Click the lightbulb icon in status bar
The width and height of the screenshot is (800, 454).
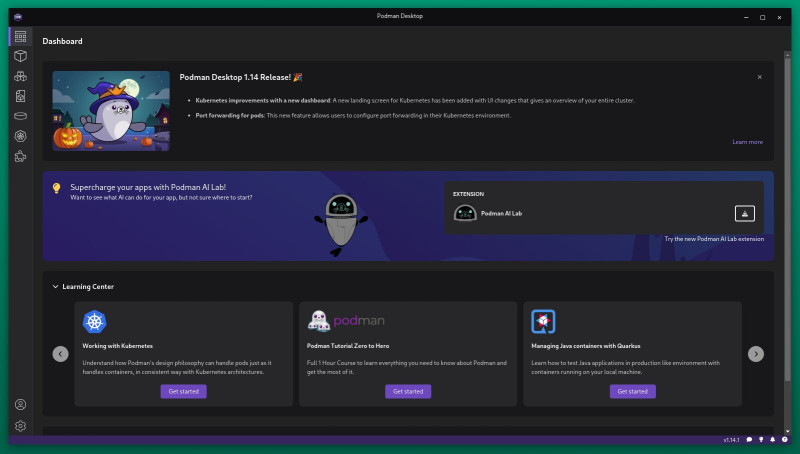click(x=761, y=439)
